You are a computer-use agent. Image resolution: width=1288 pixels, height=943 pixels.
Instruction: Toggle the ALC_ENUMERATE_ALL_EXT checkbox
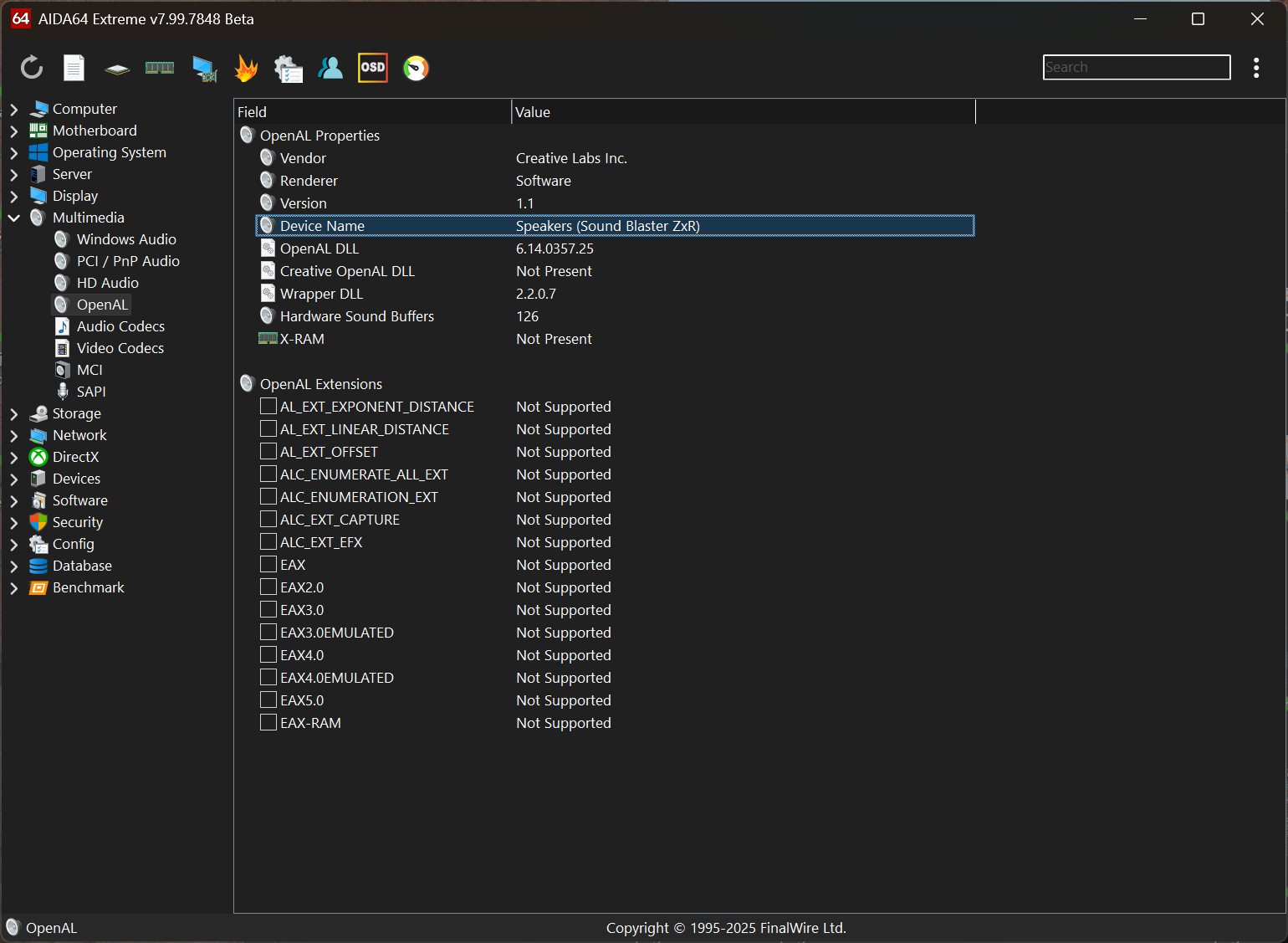(268, 474)
